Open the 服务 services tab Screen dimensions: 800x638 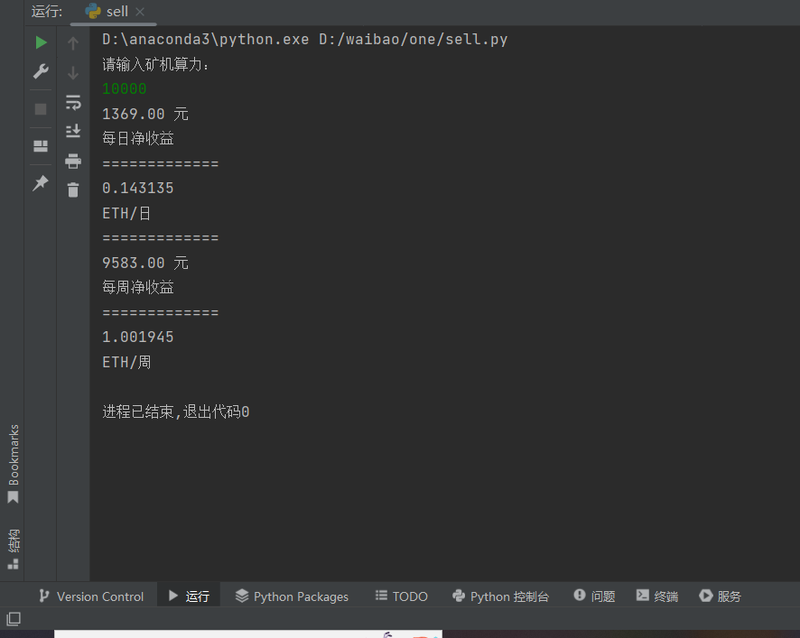click(x=720, y=596)
